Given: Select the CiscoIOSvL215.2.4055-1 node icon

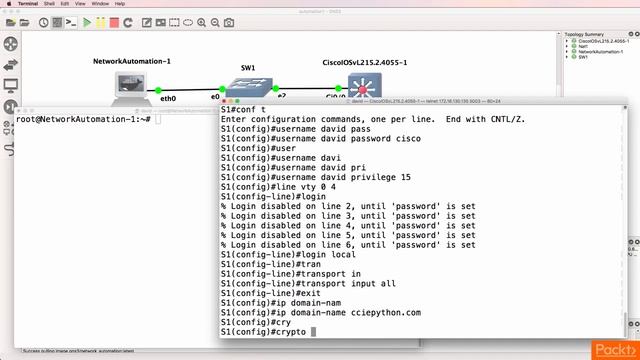Looking at the screenshot, I should (364, 86).
